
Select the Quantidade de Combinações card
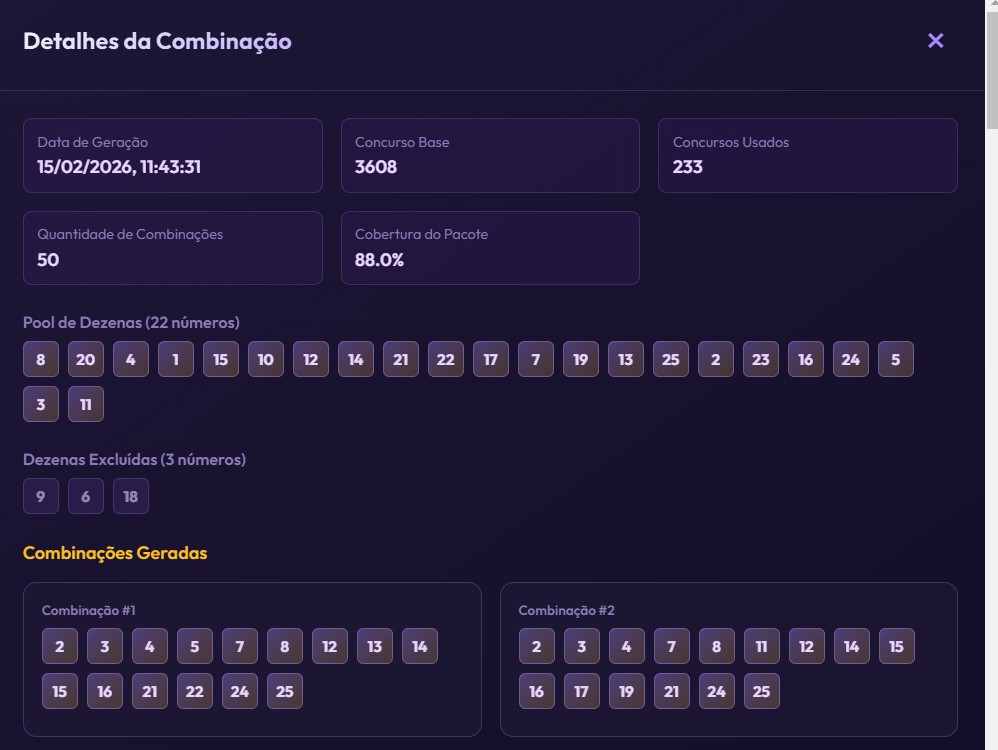tap(173, 248)
